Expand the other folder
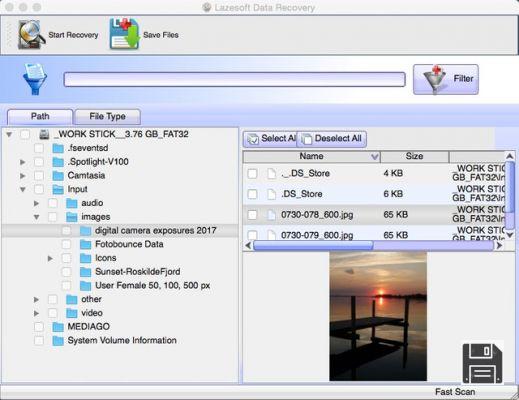The image size is (519, 400). (x=36, y=300)
